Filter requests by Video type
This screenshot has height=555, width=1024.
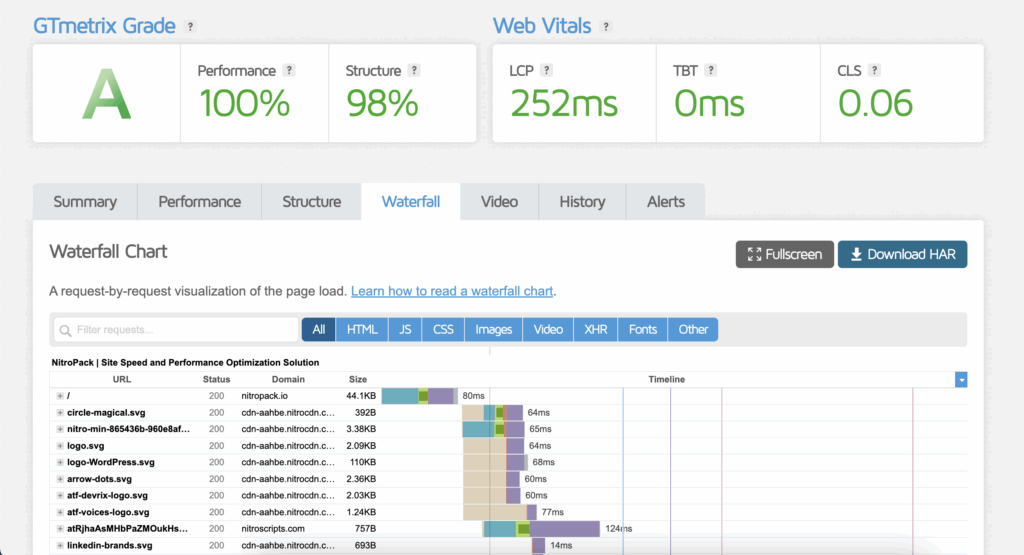[x=548, y=330]
